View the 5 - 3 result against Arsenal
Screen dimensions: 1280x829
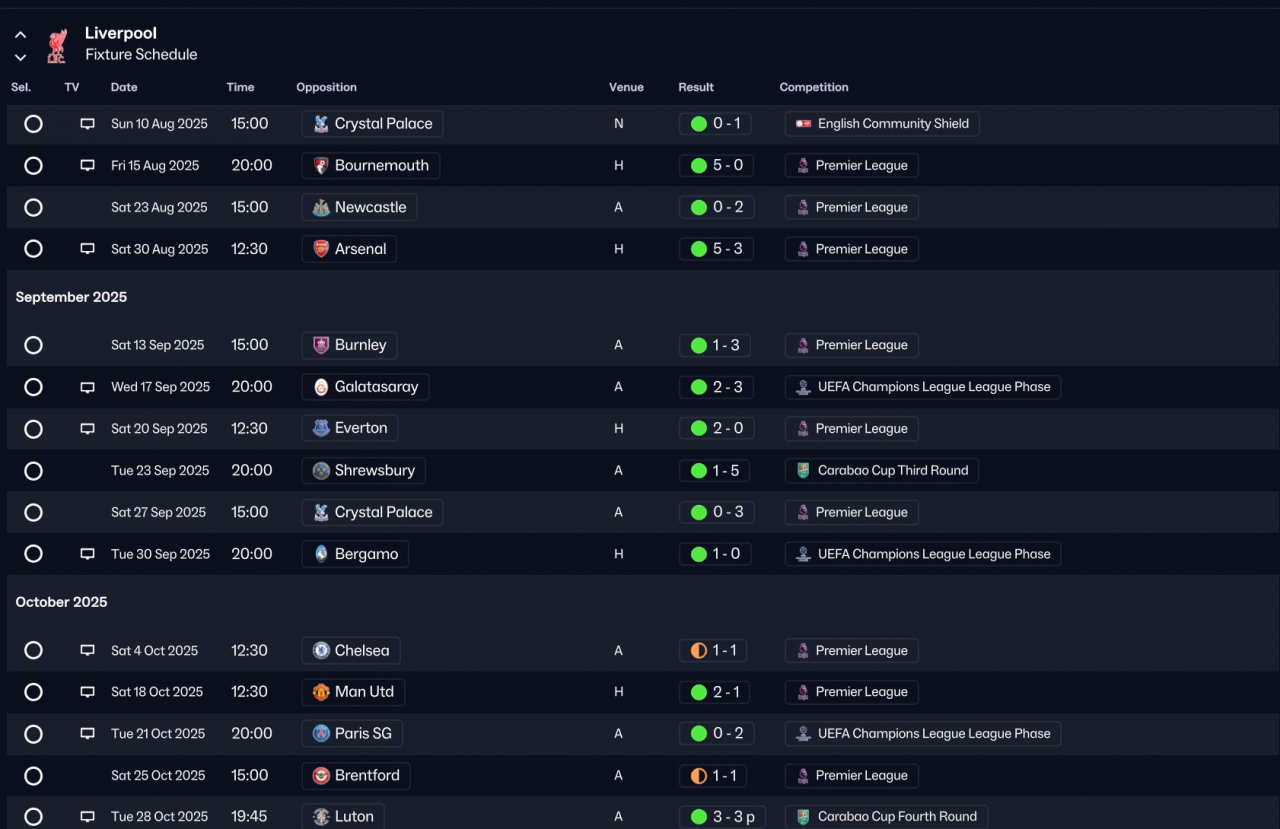[715, 249]
